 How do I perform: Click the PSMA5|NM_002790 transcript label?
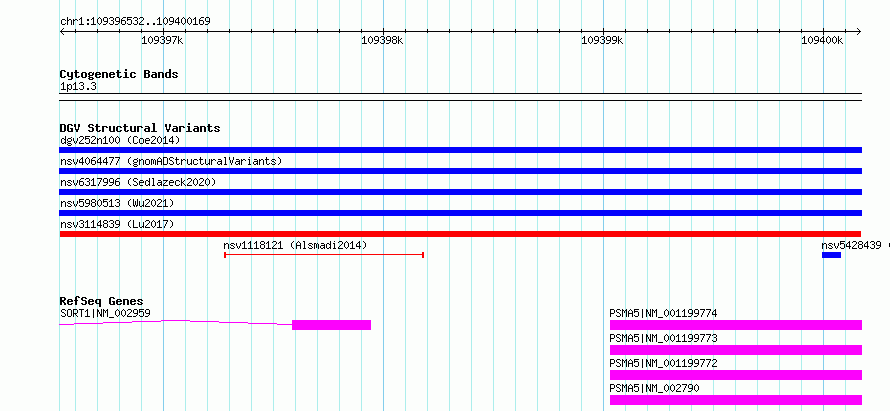tap(654, 388)
